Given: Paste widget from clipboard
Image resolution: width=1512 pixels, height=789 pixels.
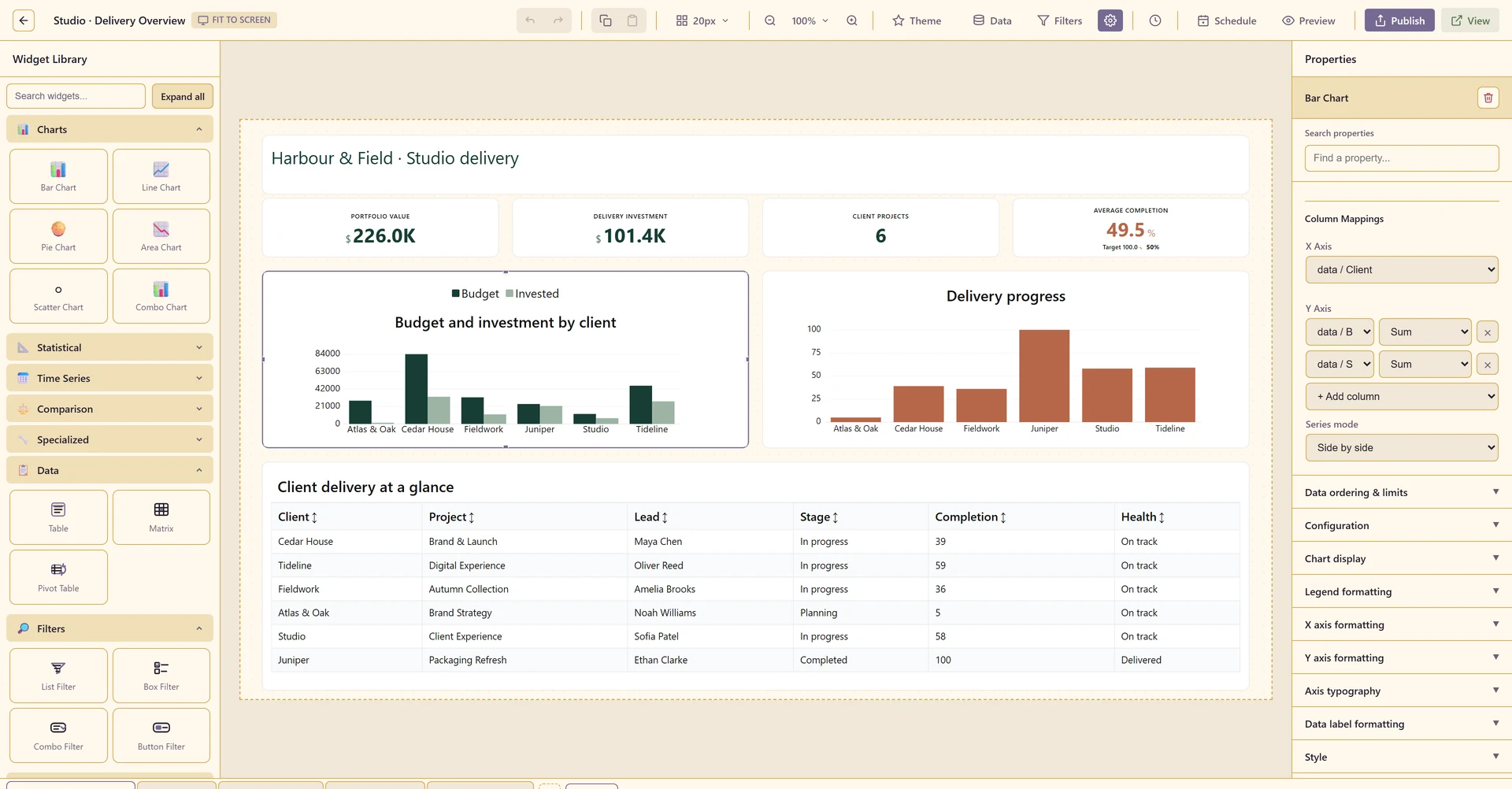Looking at the screenshot, I should pos(632,20).
